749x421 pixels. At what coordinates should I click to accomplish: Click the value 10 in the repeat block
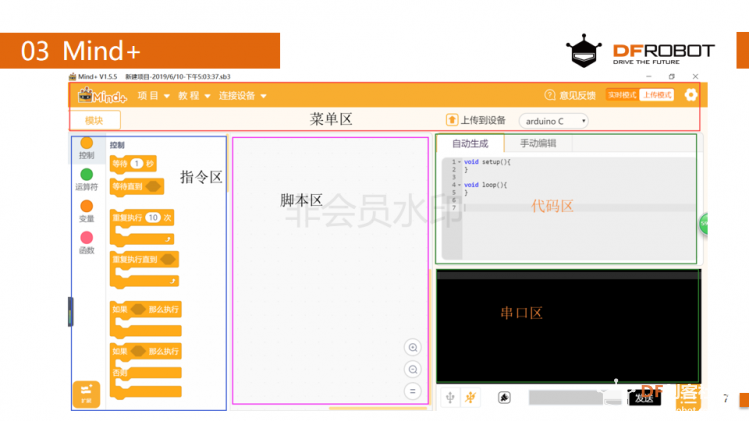pos(153,217)
